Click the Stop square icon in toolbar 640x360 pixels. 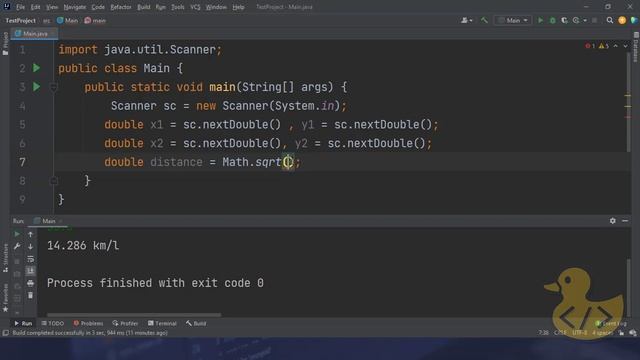pyautogui.click(x=595, y=20)
